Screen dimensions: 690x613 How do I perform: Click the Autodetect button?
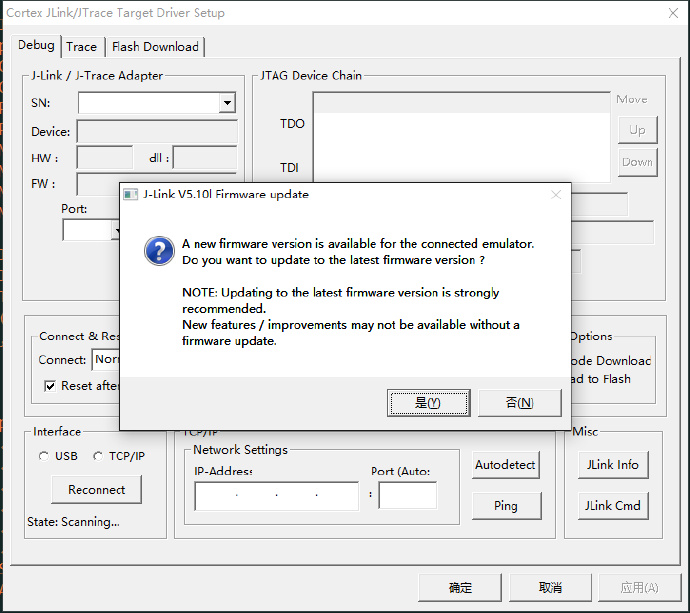tap(505, 465)
